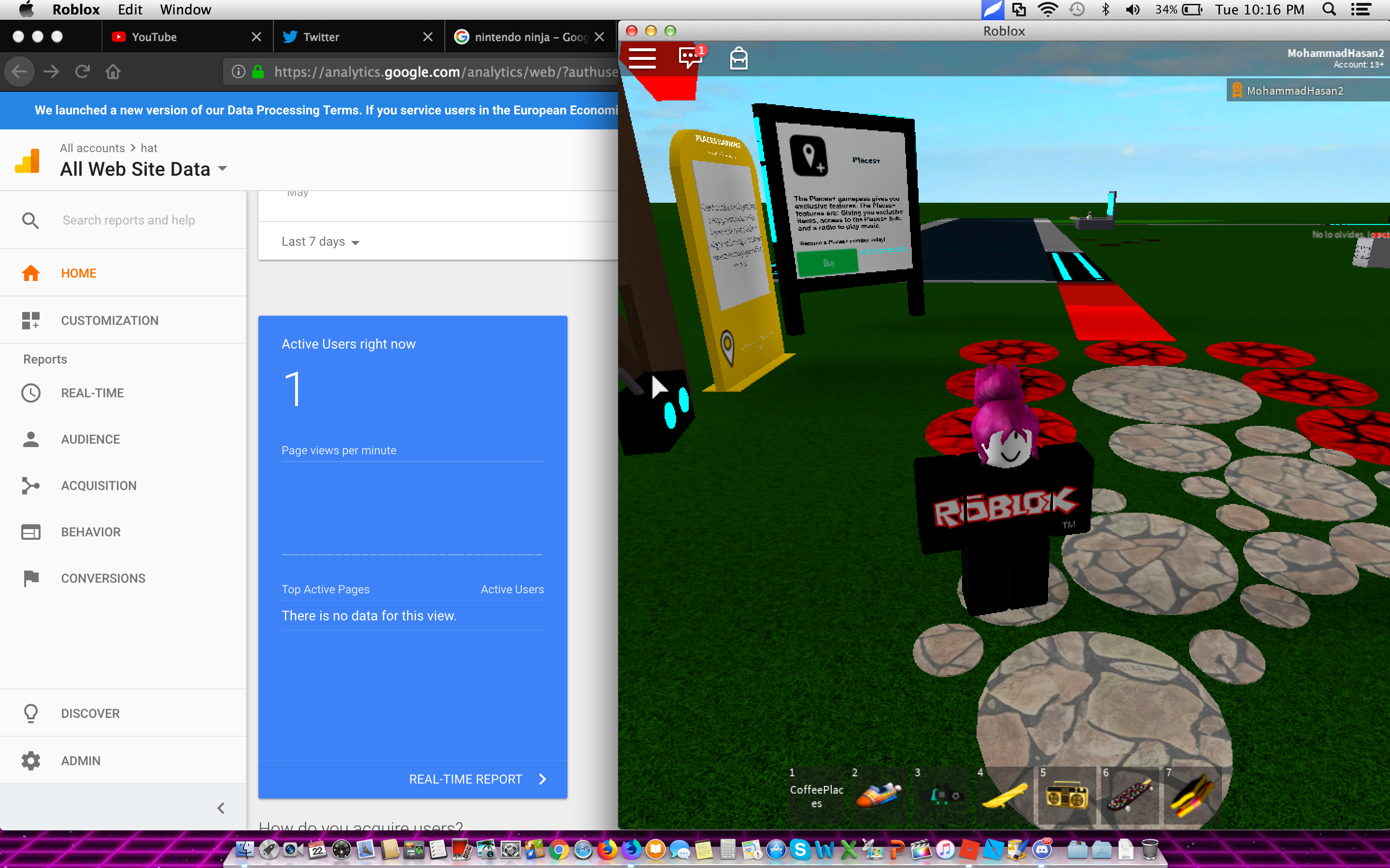The width and height of the screenshot is (1390, 868).
Task: Click the Roblox chat message icon
Action: (x=690, y=58)
